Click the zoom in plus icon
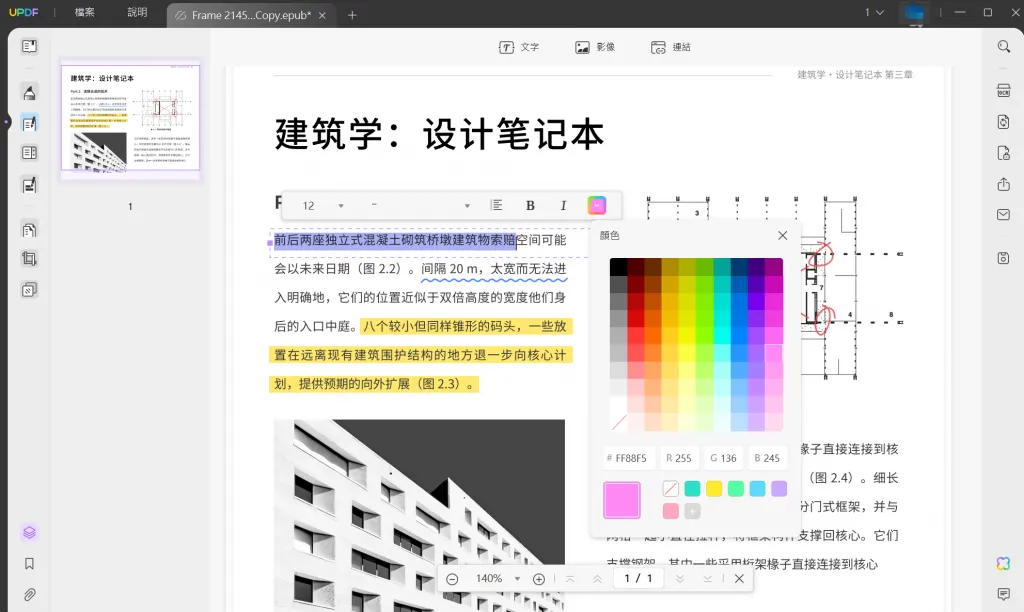 click(x=539, y=579)
